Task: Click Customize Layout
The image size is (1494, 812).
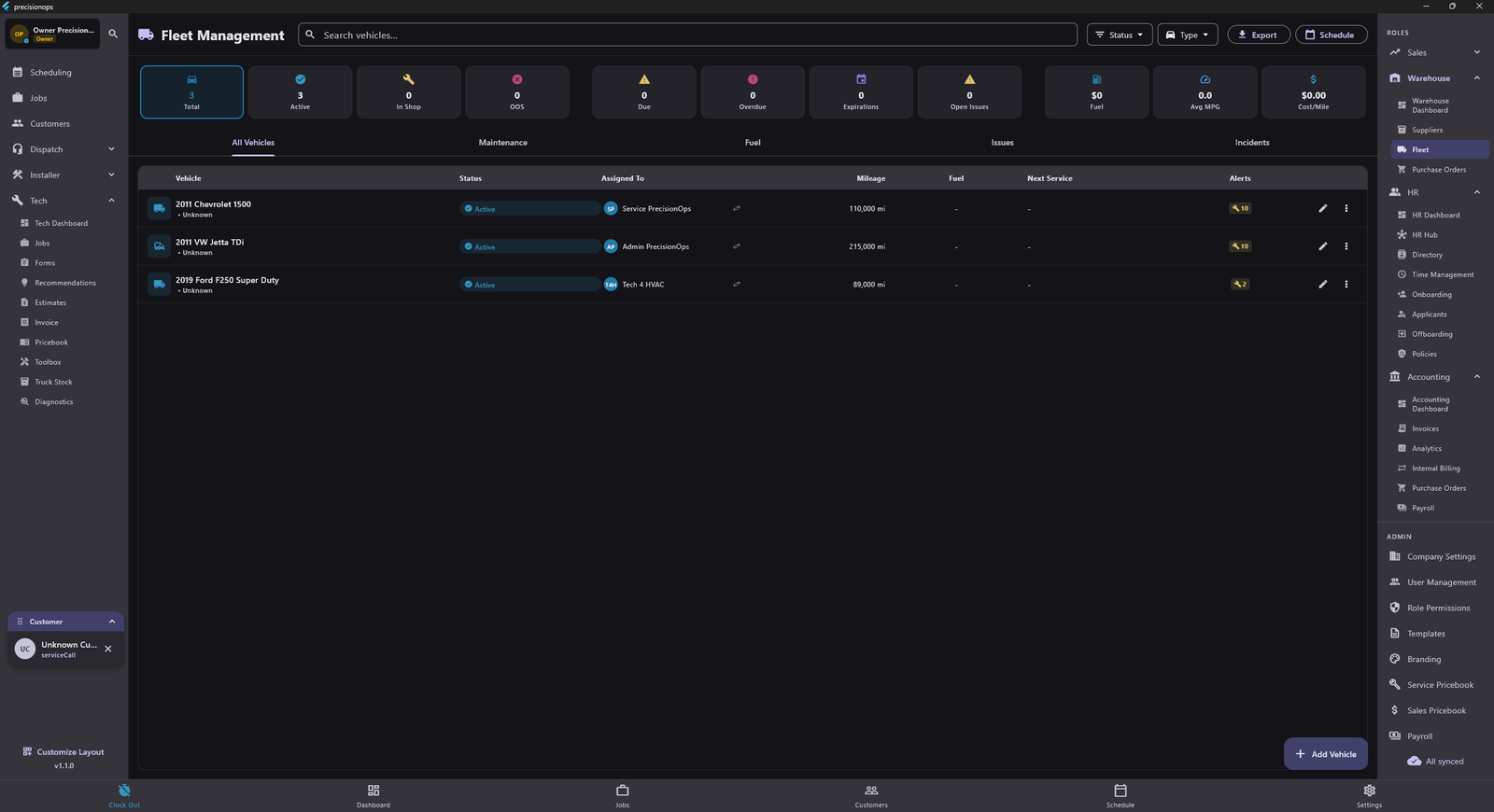Action: 63,752
